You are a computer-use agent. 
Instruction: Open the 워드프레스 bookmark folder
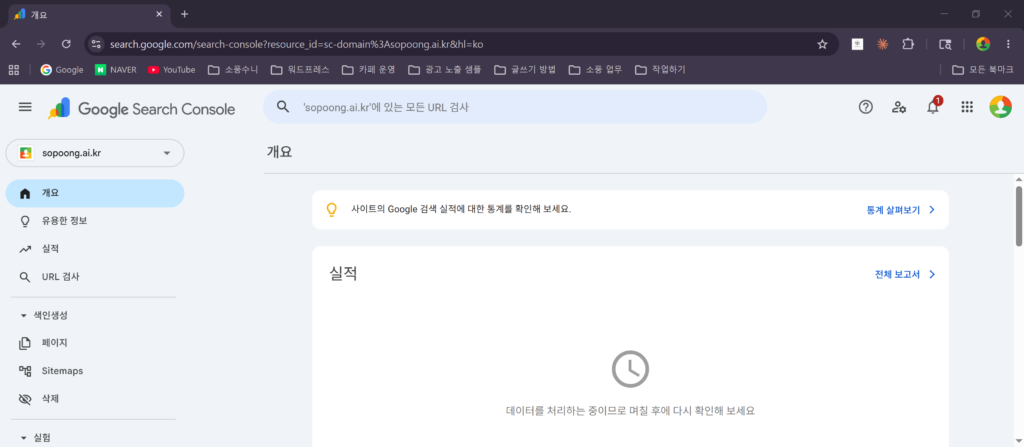(x=300, y=69)
